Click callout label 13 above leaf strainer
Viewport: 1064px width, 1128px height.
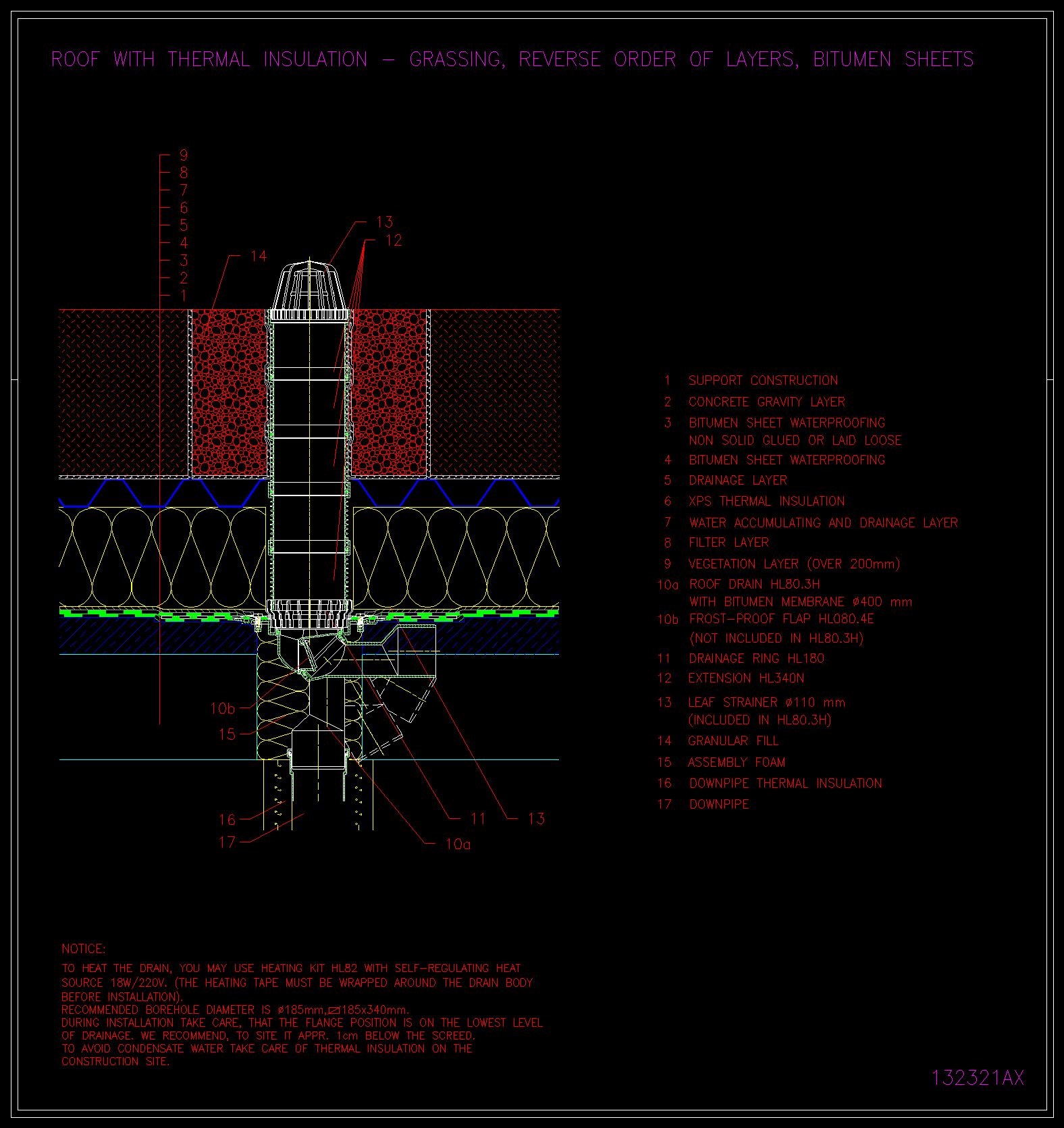coord(385,222)
